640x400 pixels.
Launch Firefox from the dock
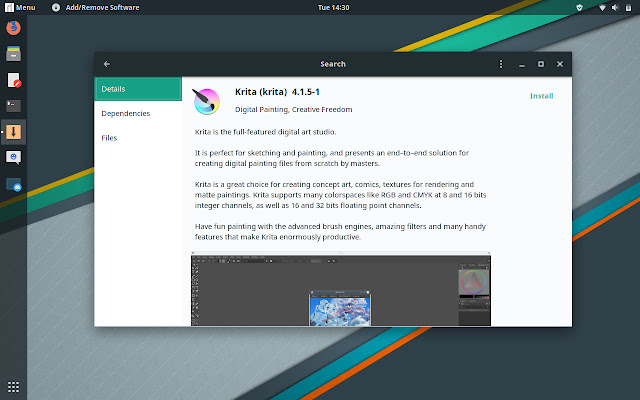pos(13,28)
